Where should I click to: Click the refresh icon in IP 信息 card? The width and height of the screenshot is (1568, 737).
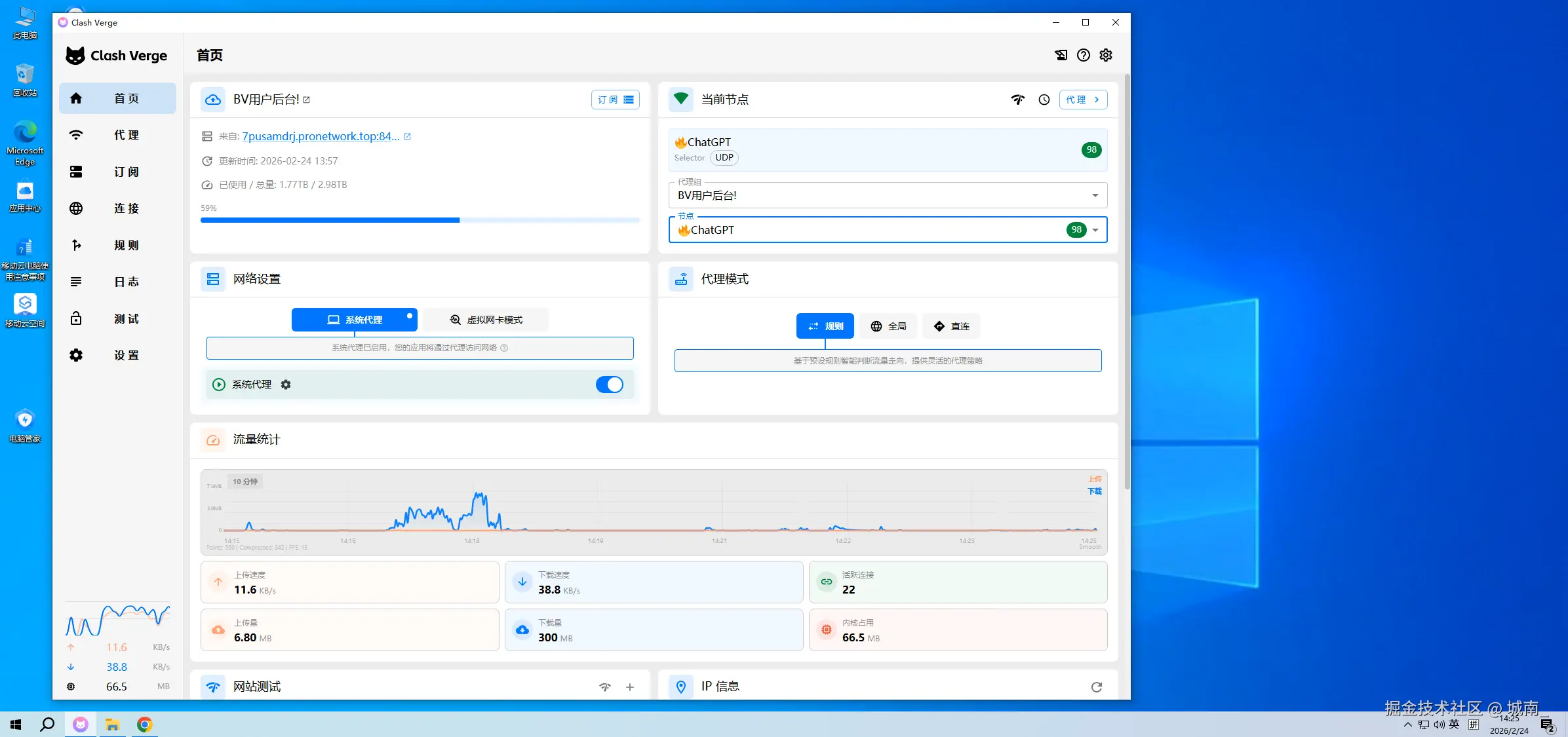pyautogui.click(x=1097, y=687)
